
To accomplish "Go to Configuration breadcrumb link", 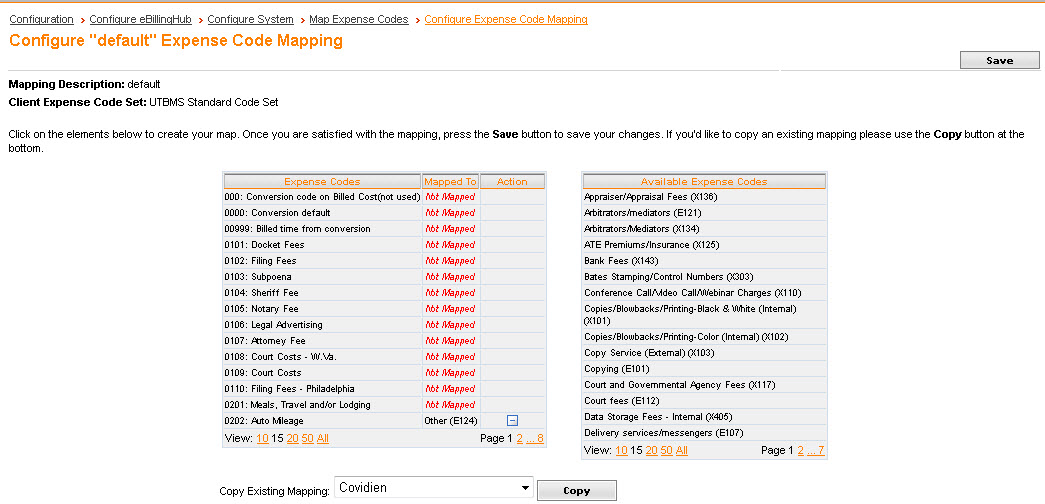I will (41, 20).
